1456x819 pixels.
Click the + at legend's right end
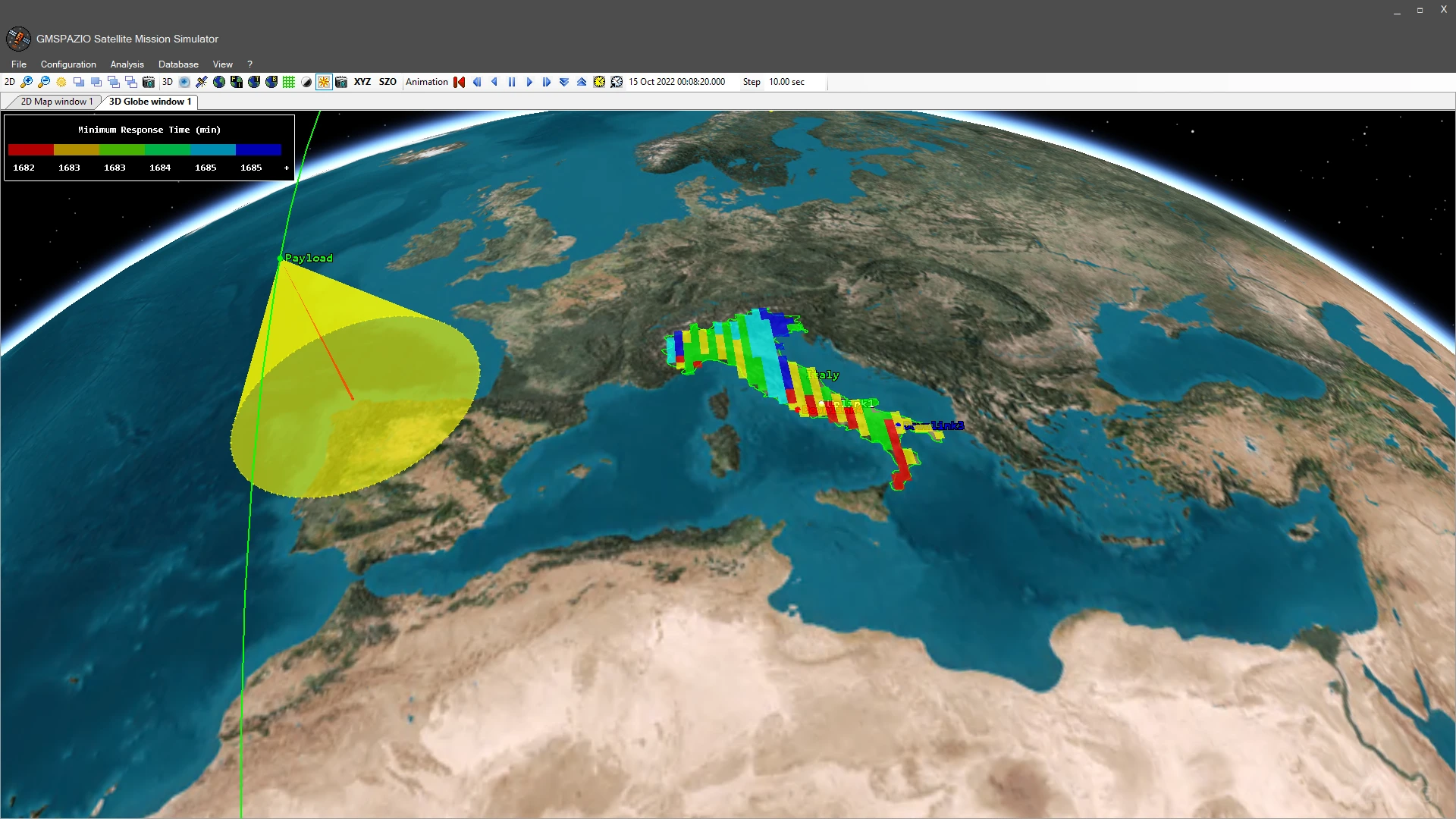[286, 168]
